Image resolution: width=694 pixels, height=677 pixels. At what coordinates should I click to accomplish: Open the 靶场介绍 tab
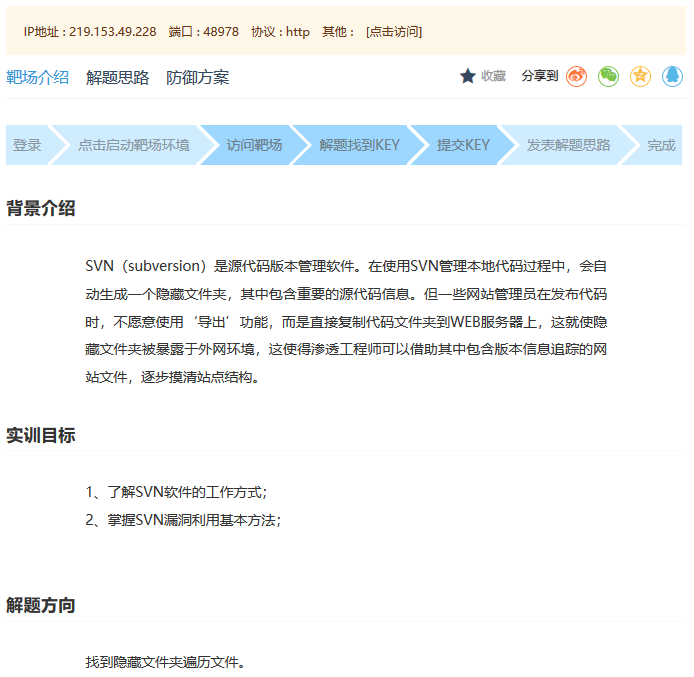[x=38, y=77]
